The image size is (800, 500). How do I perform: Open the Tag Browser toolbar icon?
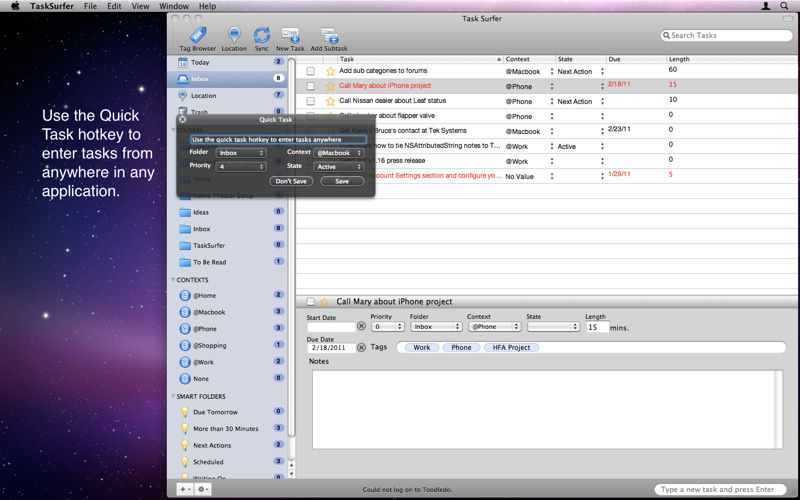197,35
